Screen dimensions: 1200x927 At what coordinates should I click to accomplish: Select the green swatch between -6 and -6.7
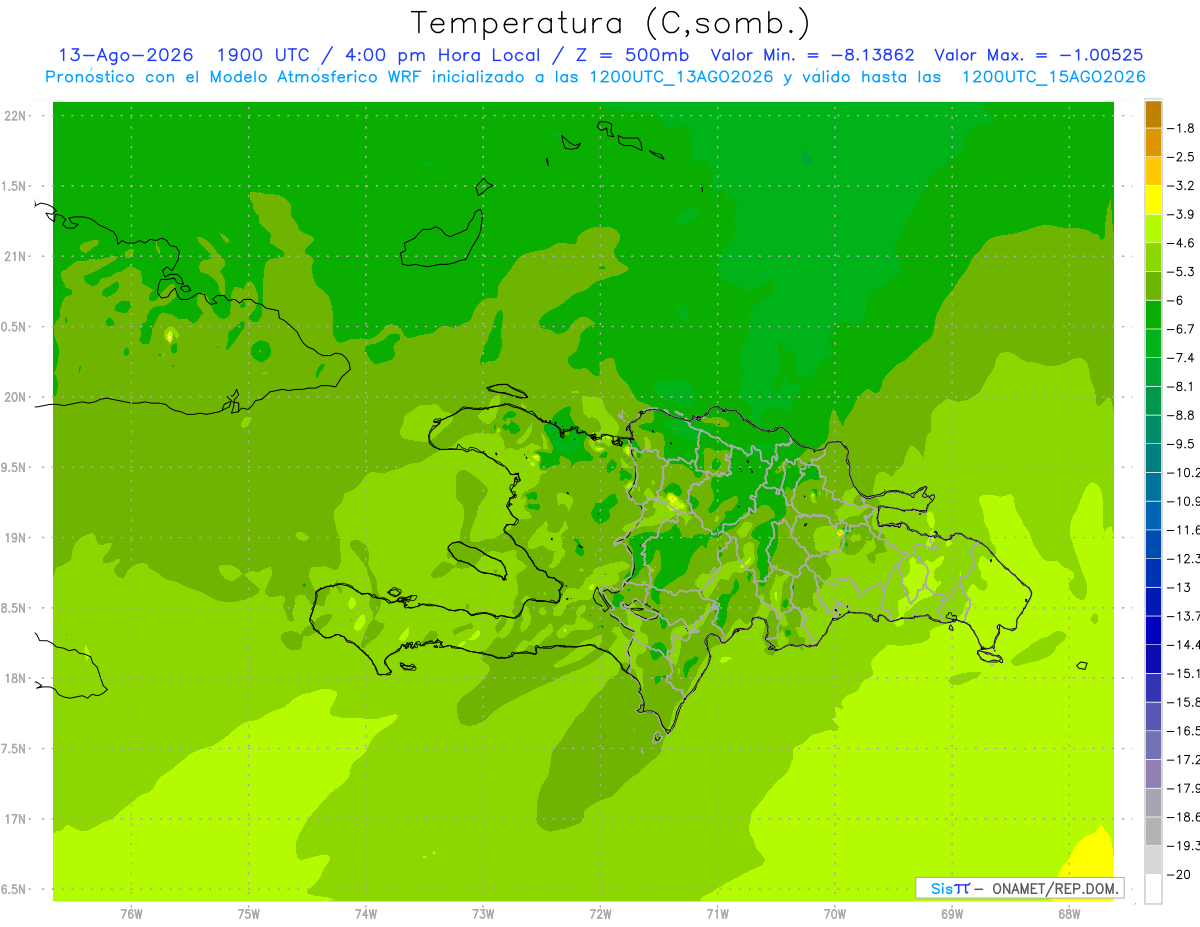(1153, 315)
